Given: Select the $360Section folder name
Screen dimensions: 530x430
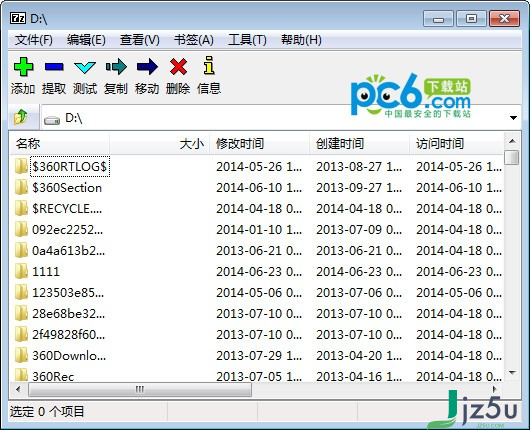Looking at the screenshot, I should click(x=67, y=188).
